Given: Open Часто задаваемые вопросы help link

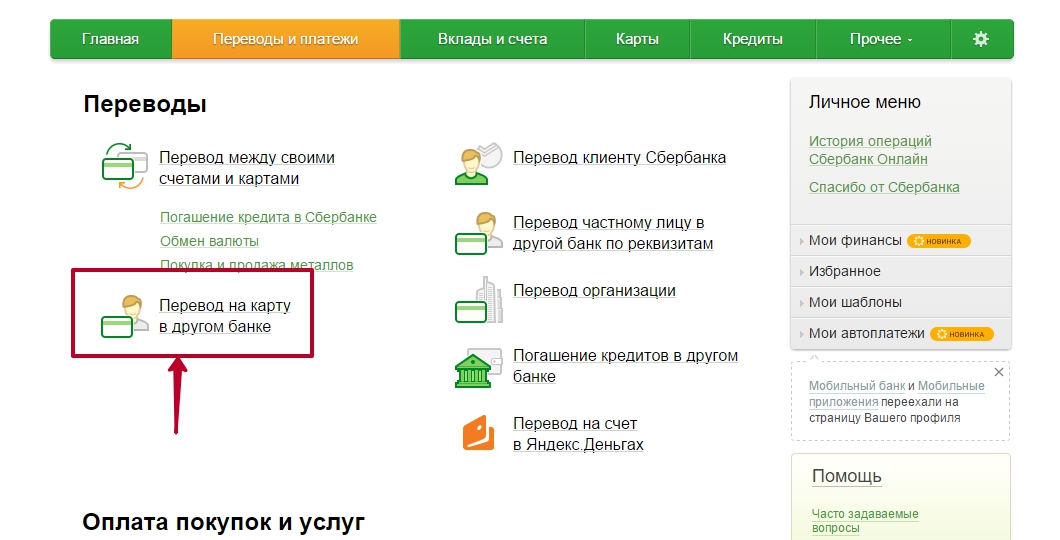Looking at the screenshot, I should pos(865,520).
